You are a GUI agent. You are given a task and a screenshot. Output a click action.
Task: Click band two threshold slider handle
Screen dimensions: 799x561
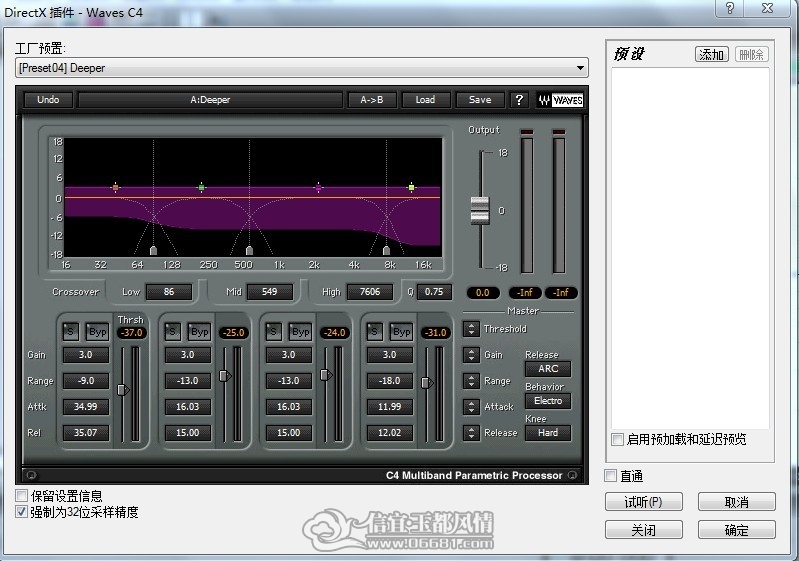pyautogui.click(x=225, y=376)
